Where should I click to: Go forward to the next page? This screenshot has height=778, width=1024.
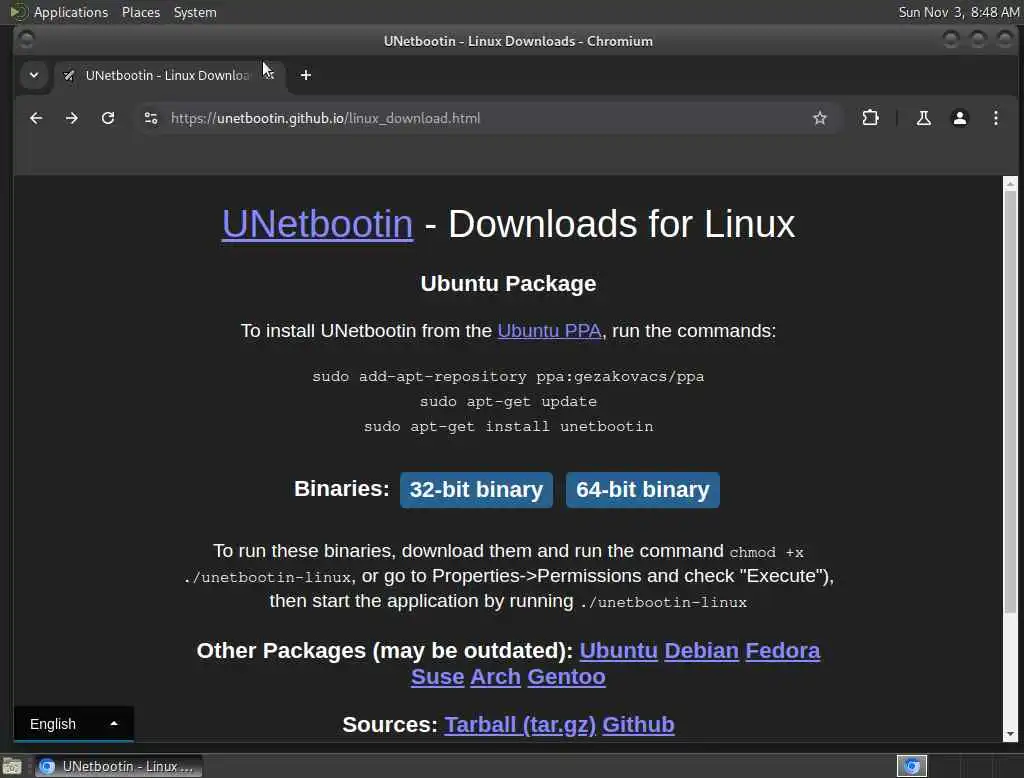click(x=72, y=118)
